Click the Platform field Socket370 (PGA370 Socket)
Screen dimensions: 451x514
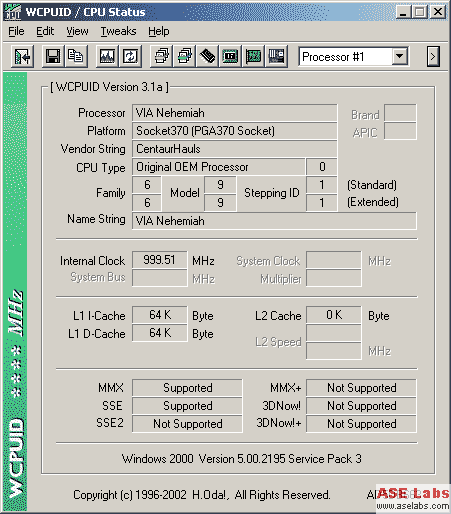[x=234, y=131]
